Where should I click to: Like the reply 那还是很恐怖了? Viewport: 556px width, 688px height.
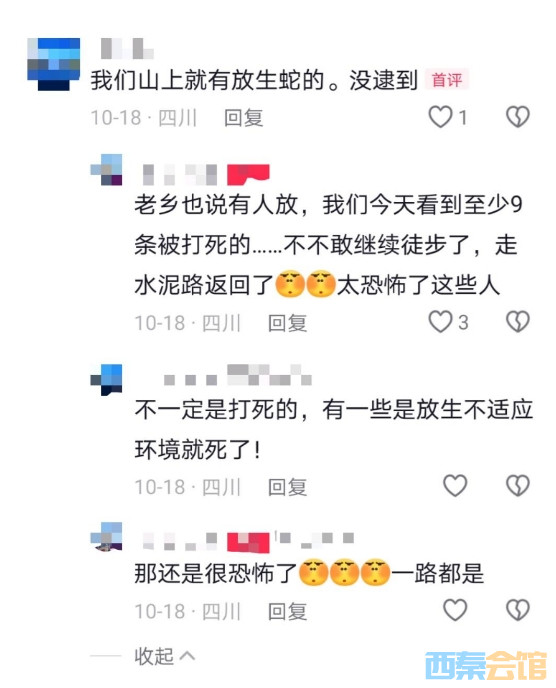click(455, 610)
